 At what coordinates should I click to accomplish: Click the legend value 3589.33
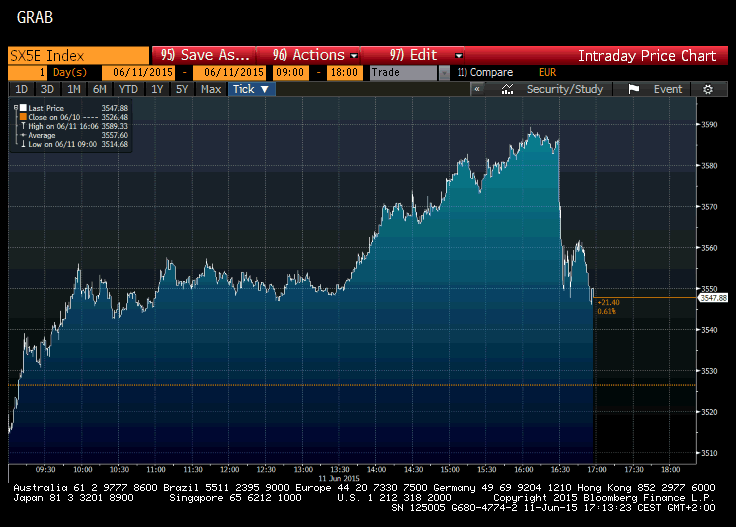[x=115, y=126]
